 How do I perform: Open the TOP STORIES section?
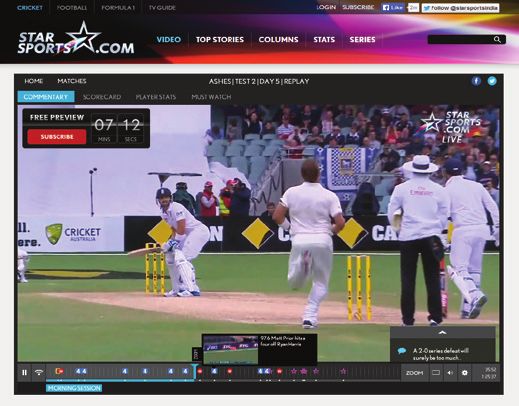click(220, 40)
